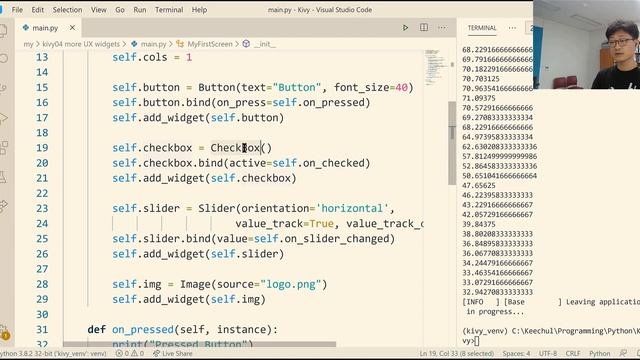Open Manage gear with update badge
640x360 pixels.
point(4,333)
